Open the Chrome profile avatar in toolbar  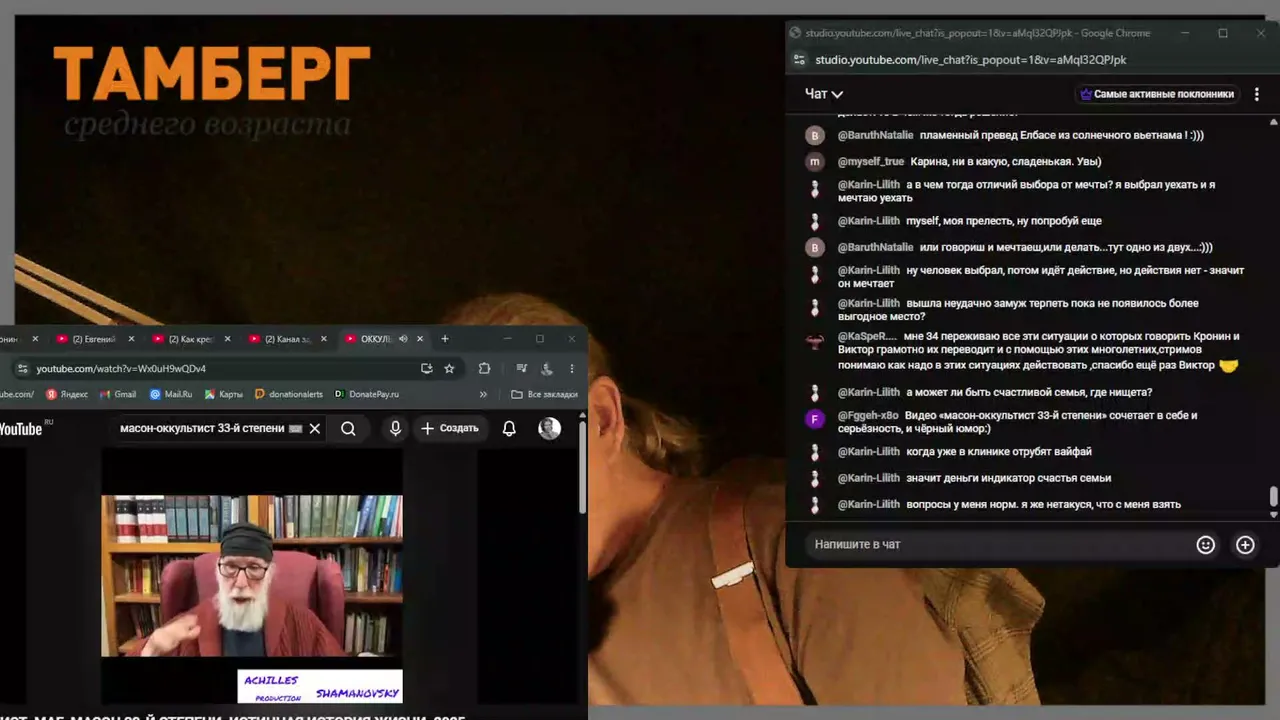point(546,368)
